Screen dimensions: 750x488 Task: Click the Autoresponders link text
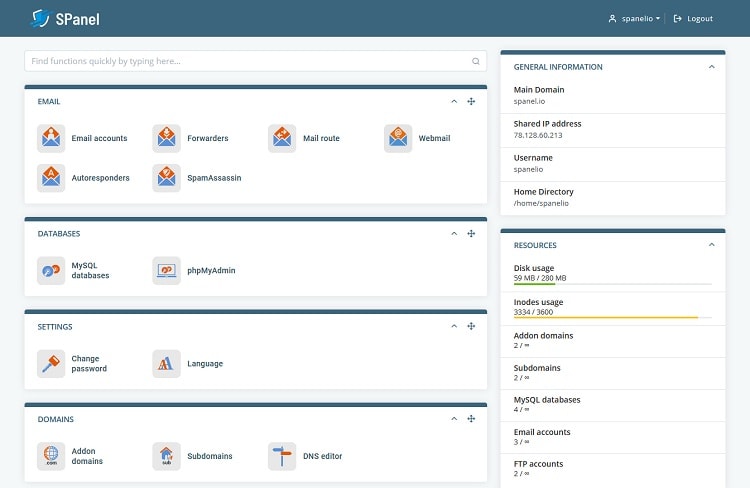[100, 178]
